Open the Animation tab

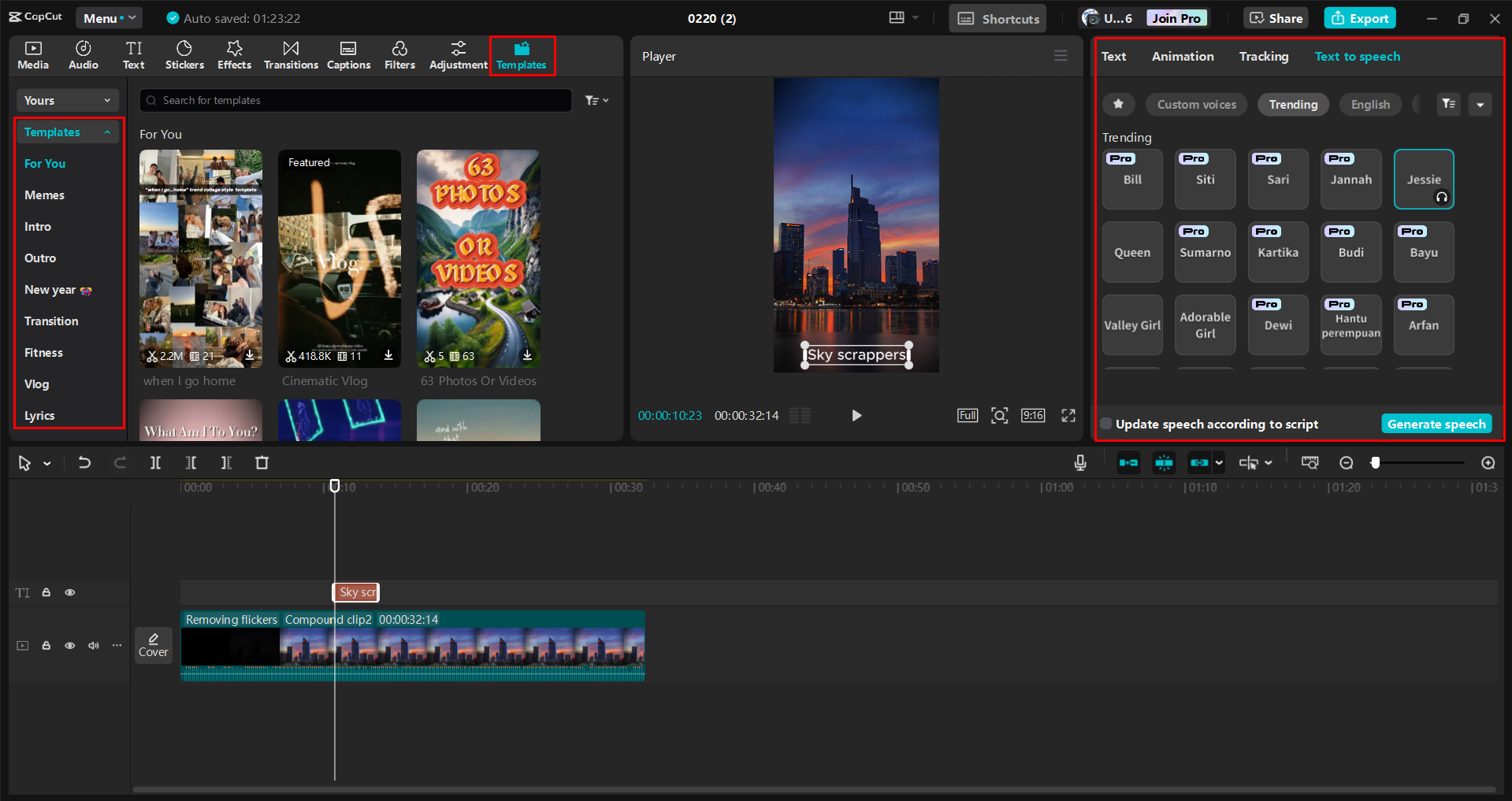(1183, 56)
